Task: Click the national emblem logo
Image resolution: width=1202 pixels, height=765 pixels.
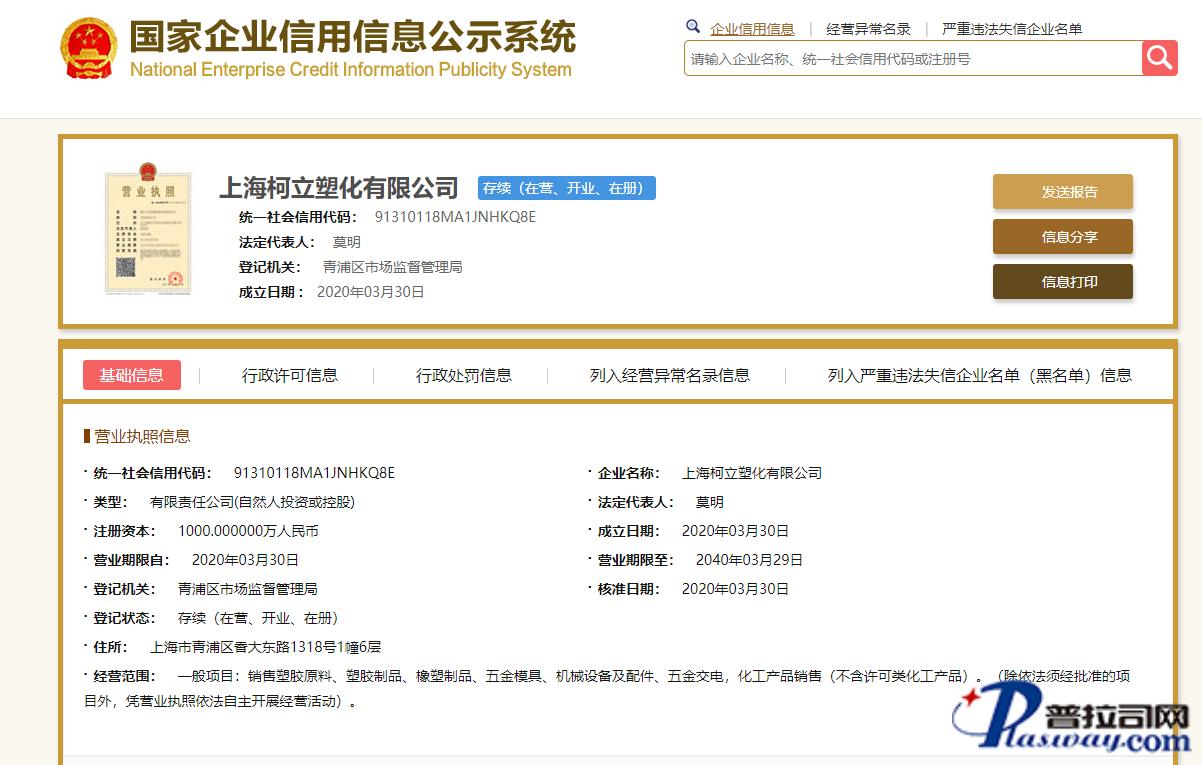Action: [x=88, y=50]
